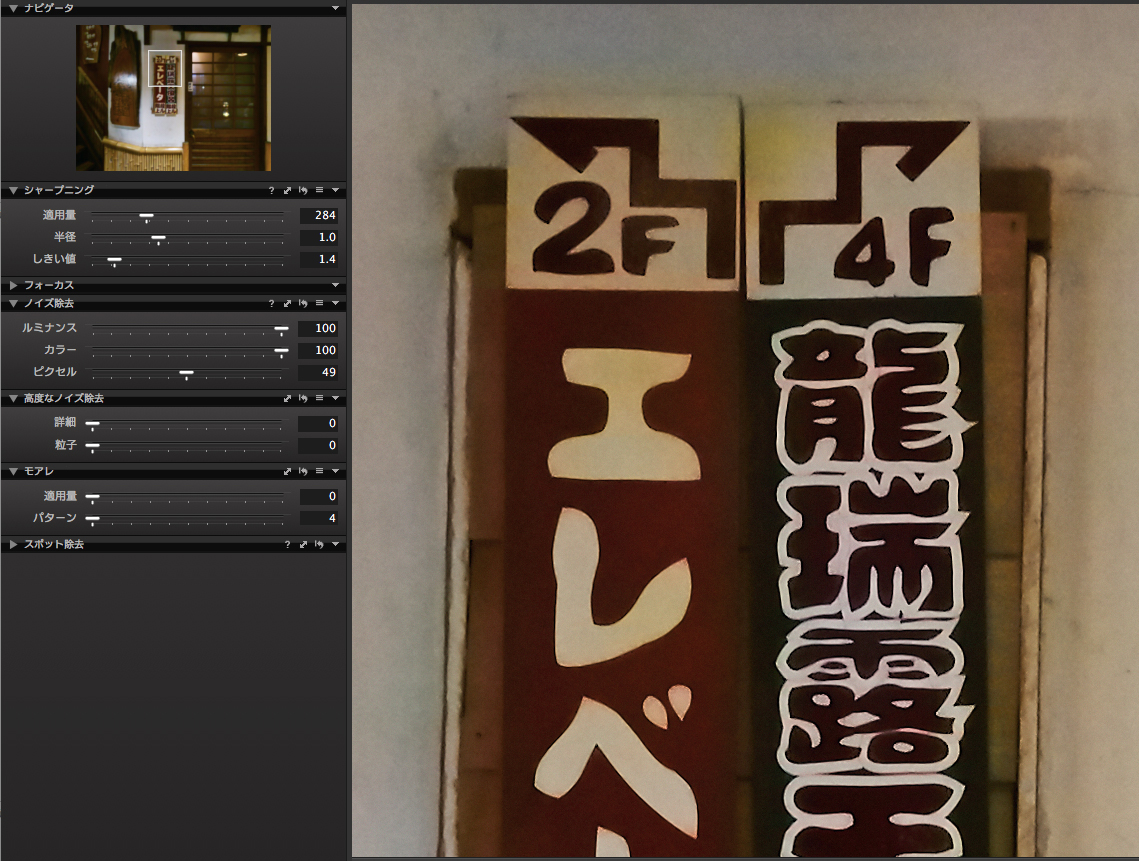This screenshot has width=1139, height=861.
Task: Click the navigator preview thumbnail
Action: click(173, 98)
